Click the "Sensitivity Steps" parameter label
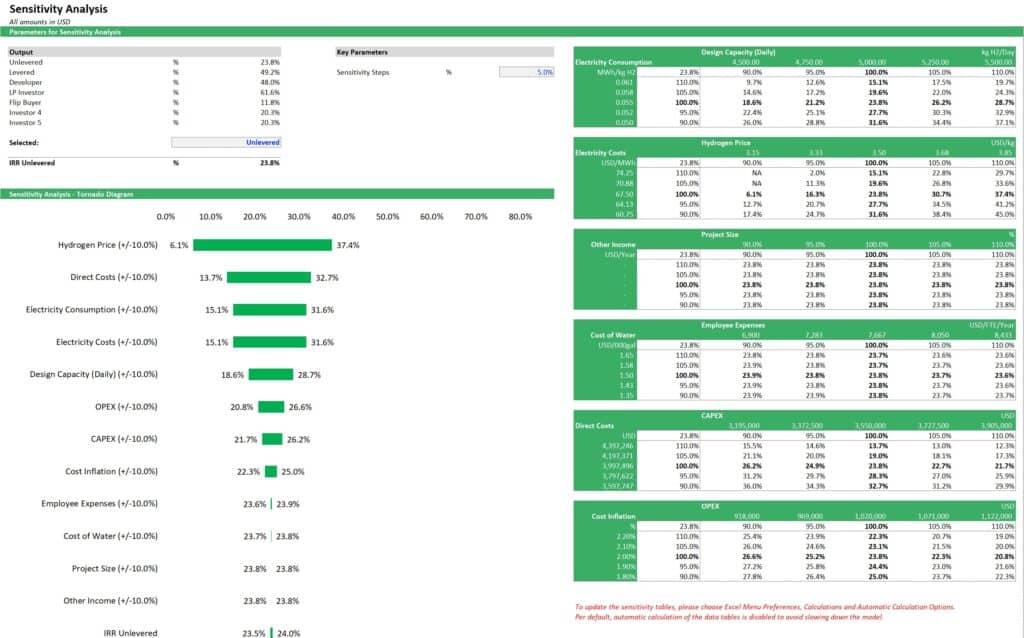The image size is (1024, 638). (362, 72)
